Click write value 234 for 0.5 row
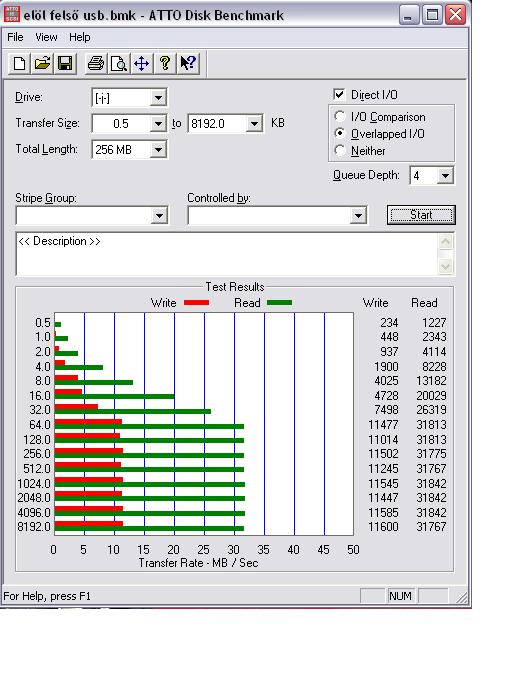The height and width of the screenshot is (682, 512). click(x=389, y=323)
